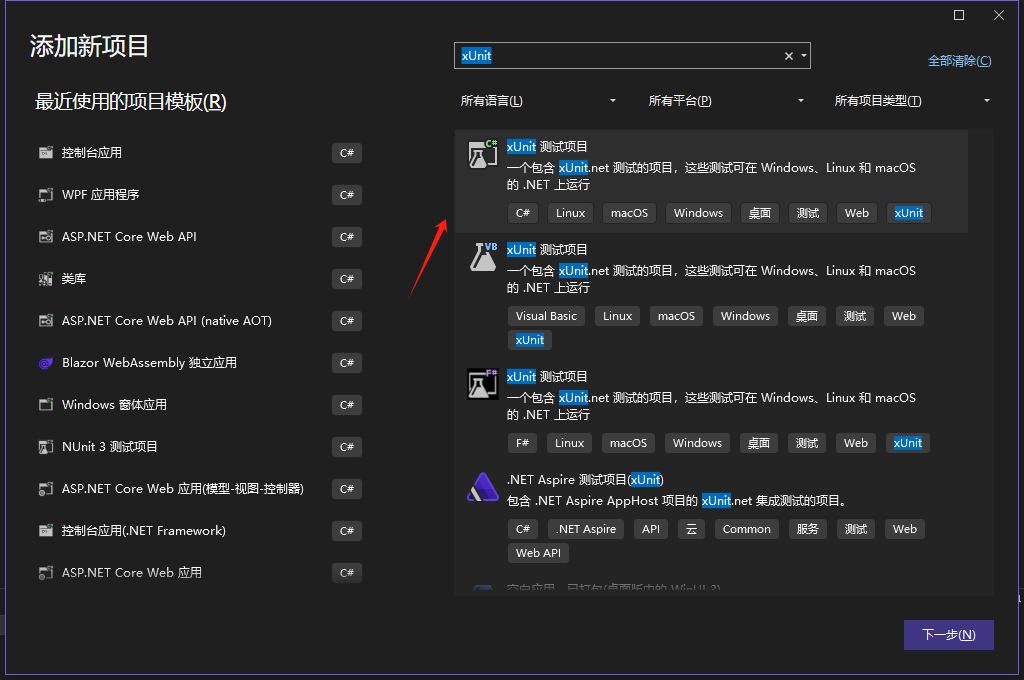Screen dimensions: 1024x680
Task: Click the F# tag in F# xUnit result
Action: pyautogui.click(x=522, y=443)
